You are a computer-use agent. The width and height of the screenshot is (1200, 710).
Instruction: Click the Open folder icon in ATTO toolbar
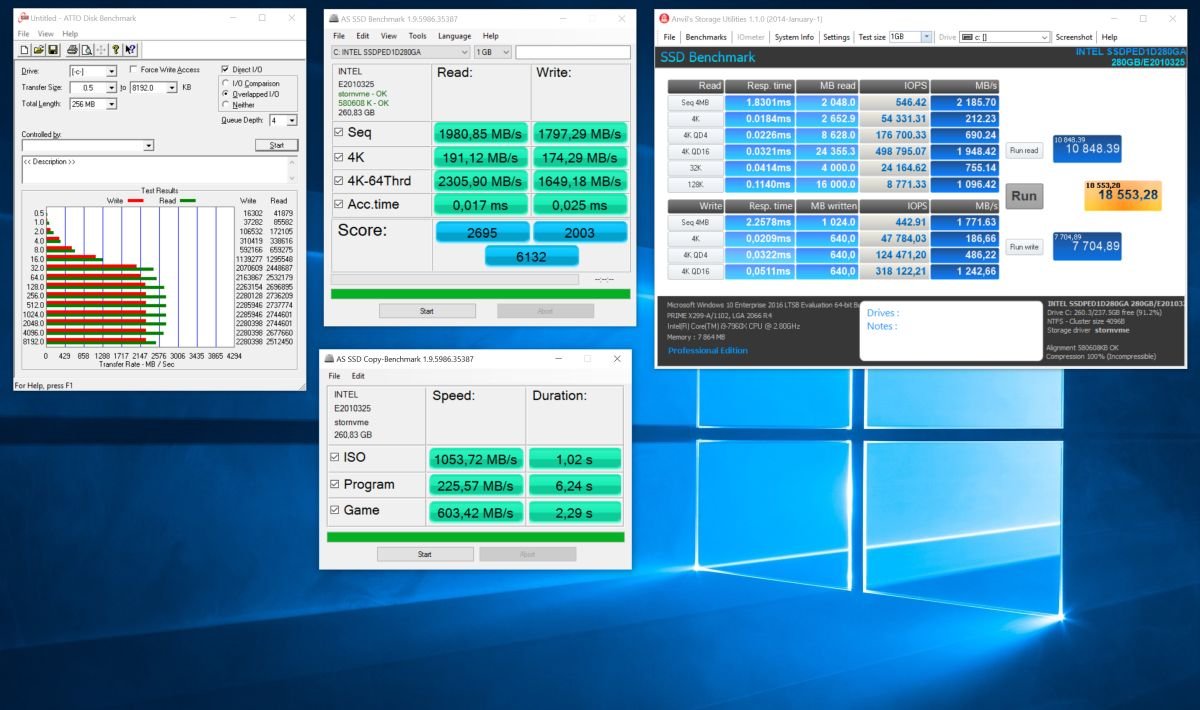(x=39, y=50)
